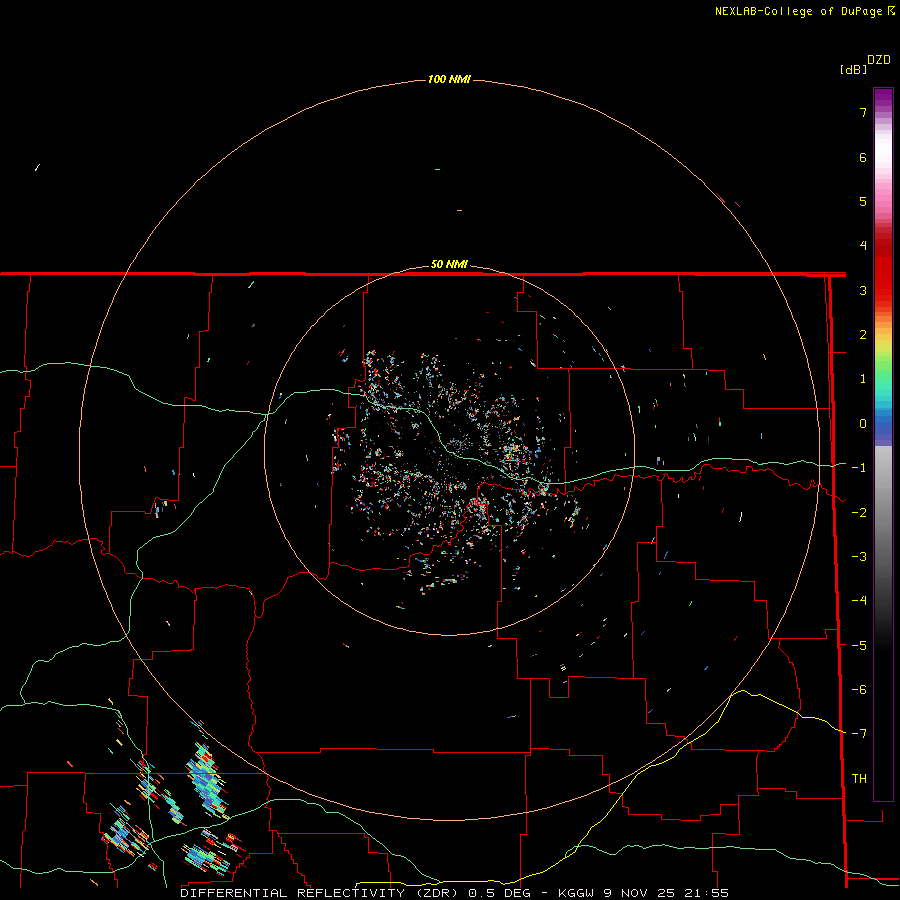Screen dimensions: 900x900
Task: Click the purple top of the color bar
Action: [883, 98]
